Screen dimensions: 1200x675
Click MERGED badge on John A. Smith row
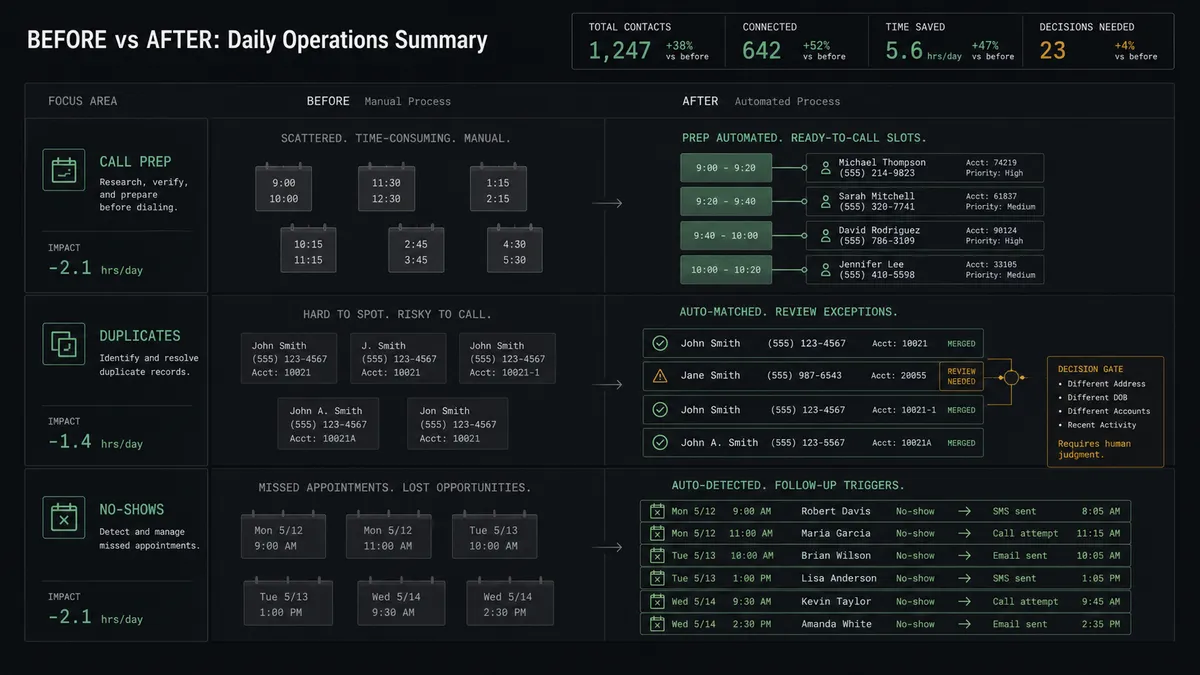point(961,443)
